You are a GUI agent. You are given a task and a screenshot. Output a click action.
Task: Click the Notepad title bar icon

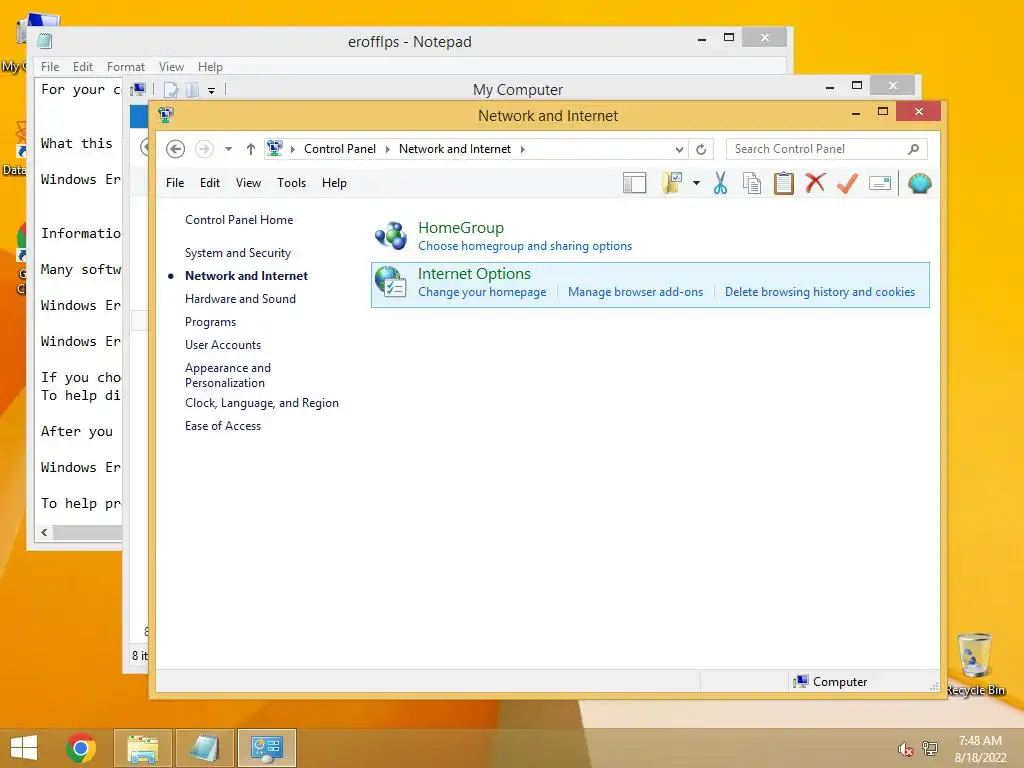[45, 41]
